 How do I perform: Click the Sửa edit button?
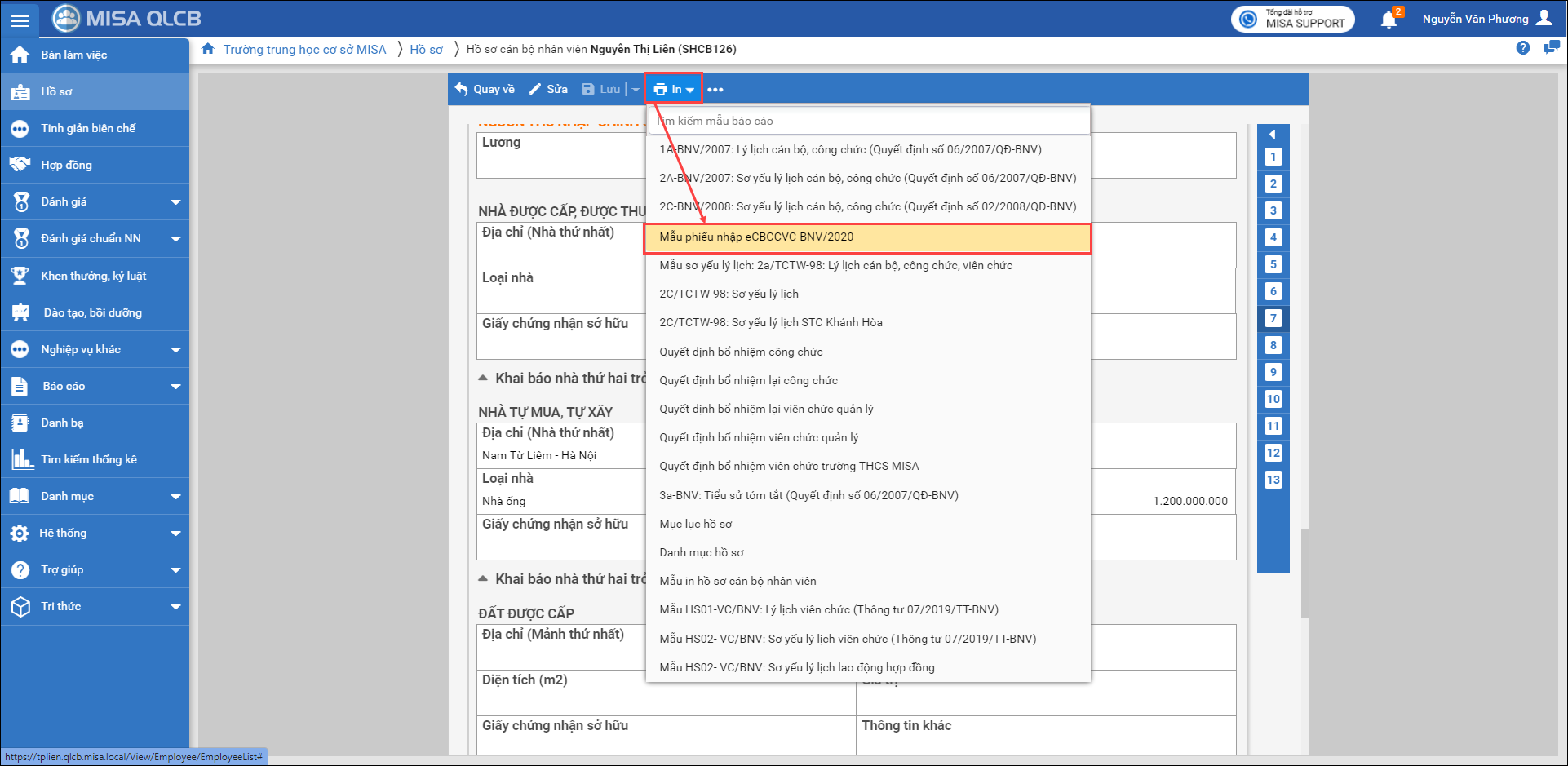click(547, 89)
